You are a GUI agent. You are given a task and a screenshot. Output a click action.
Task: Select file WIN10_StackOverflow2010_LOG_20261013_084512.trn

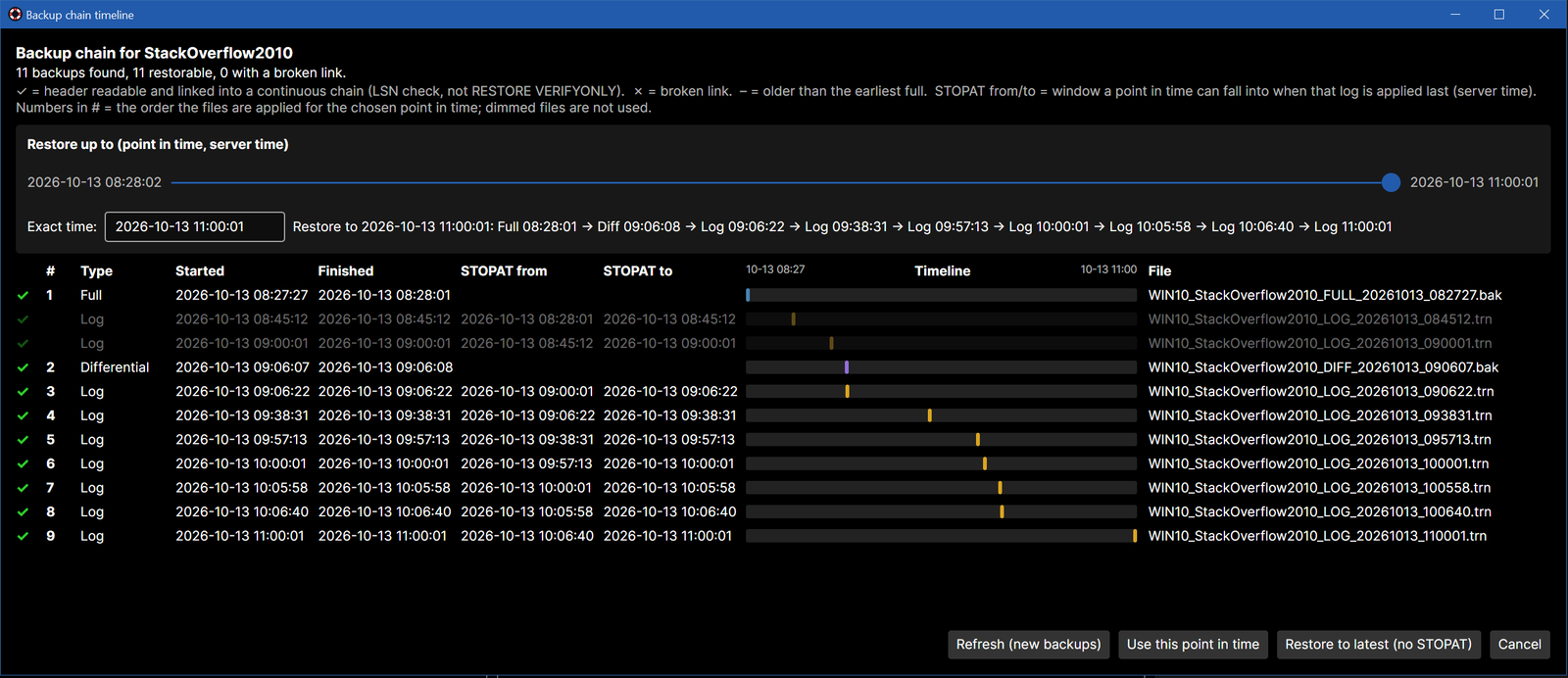click(1320, 319)
